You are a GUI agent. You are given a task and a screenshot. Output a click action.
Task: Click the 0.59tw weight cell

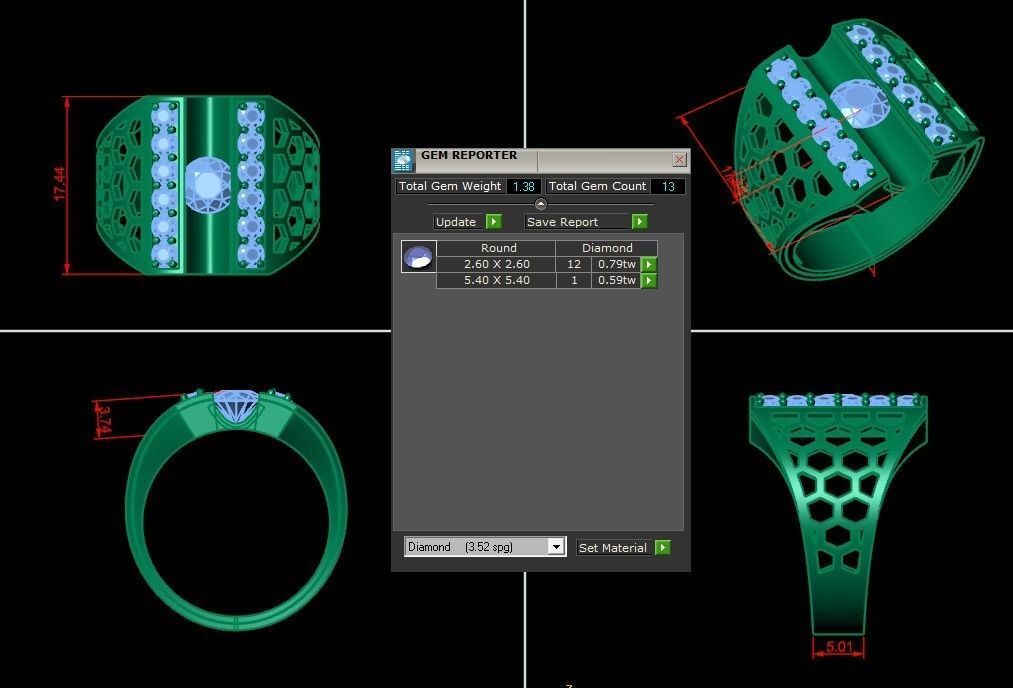pyautogui.click(x=616, y=280)
